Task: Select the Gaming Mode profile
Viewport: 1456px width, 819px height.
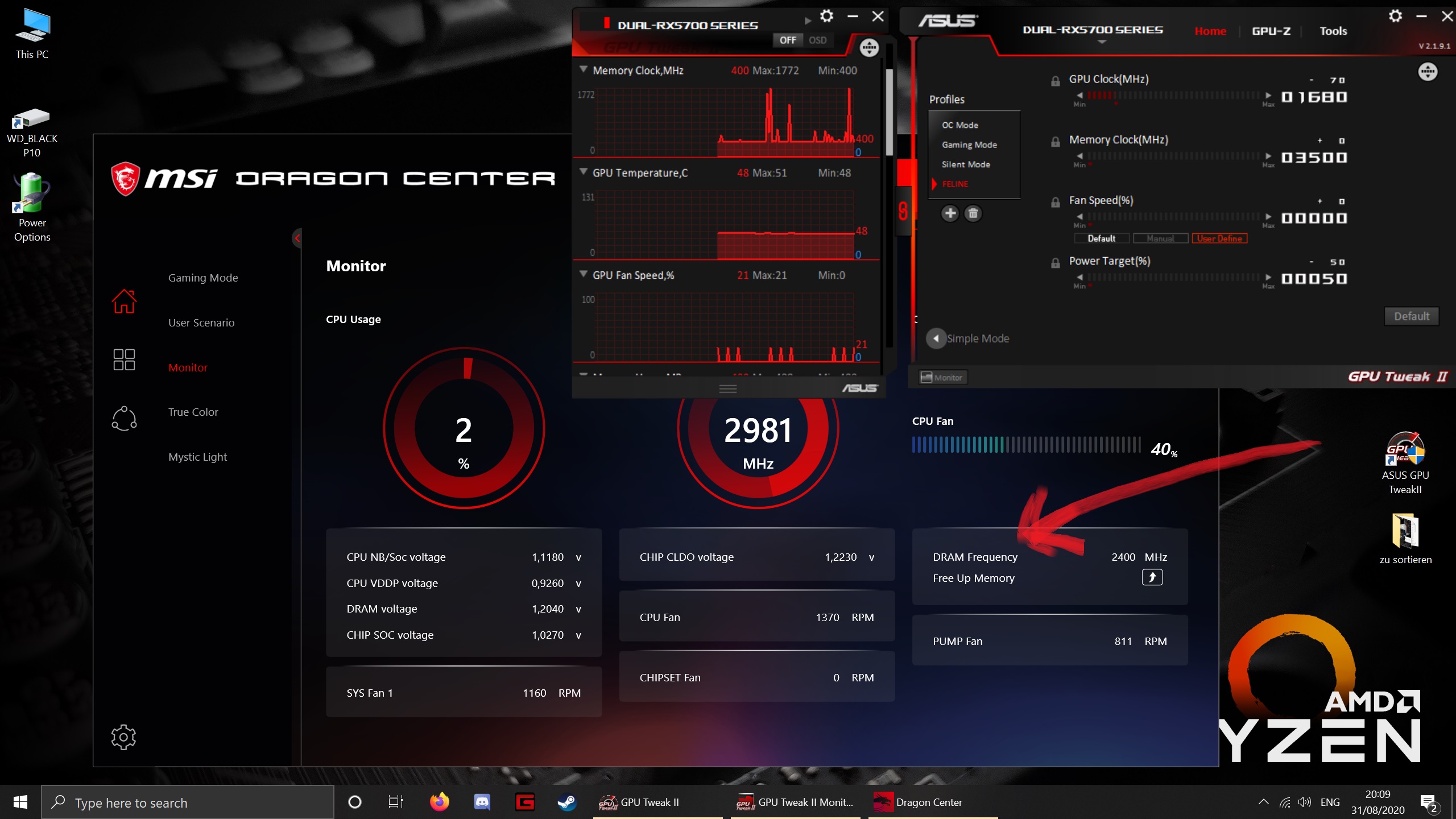Action: click(969, 144)
